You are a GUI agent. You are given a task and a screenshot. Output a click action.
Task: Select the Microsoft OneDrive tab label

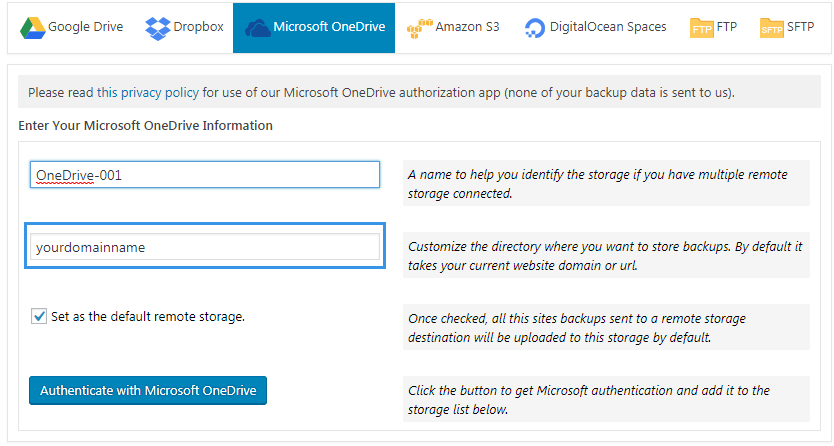tap(329, 27)
